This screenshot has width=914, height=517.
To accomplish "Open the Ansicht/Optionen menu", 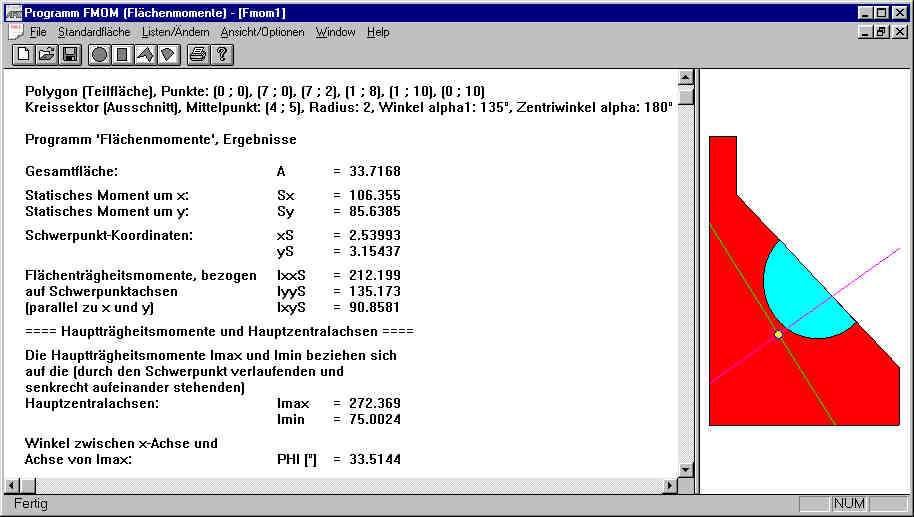I will 262,32.
